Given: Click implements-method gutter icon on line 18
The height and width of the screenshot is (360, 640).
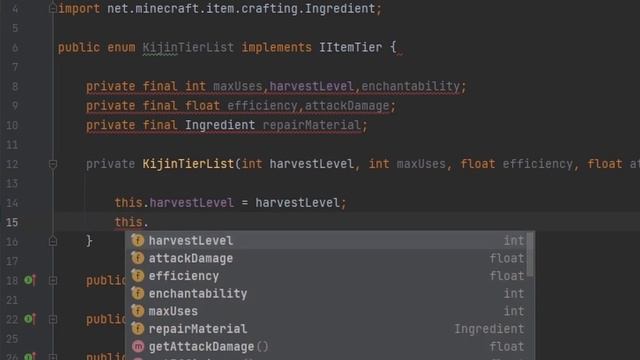Looking at the screenshot, I should 30,280.
